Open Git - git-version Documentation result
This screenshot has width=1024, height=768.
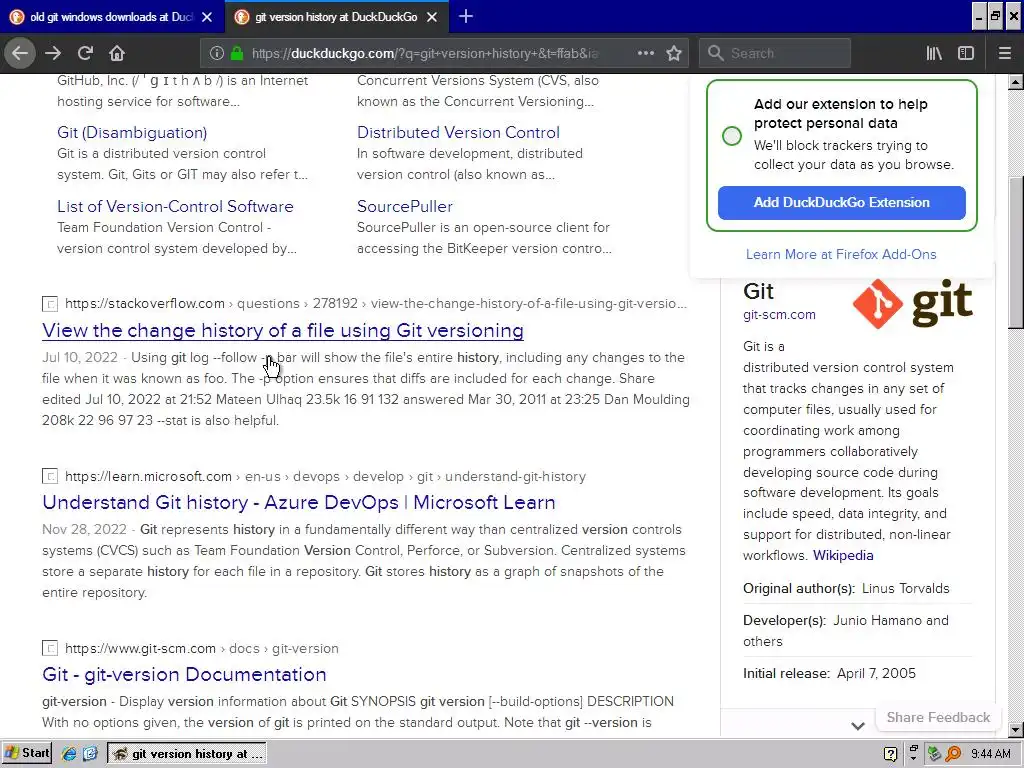[184, 674]
